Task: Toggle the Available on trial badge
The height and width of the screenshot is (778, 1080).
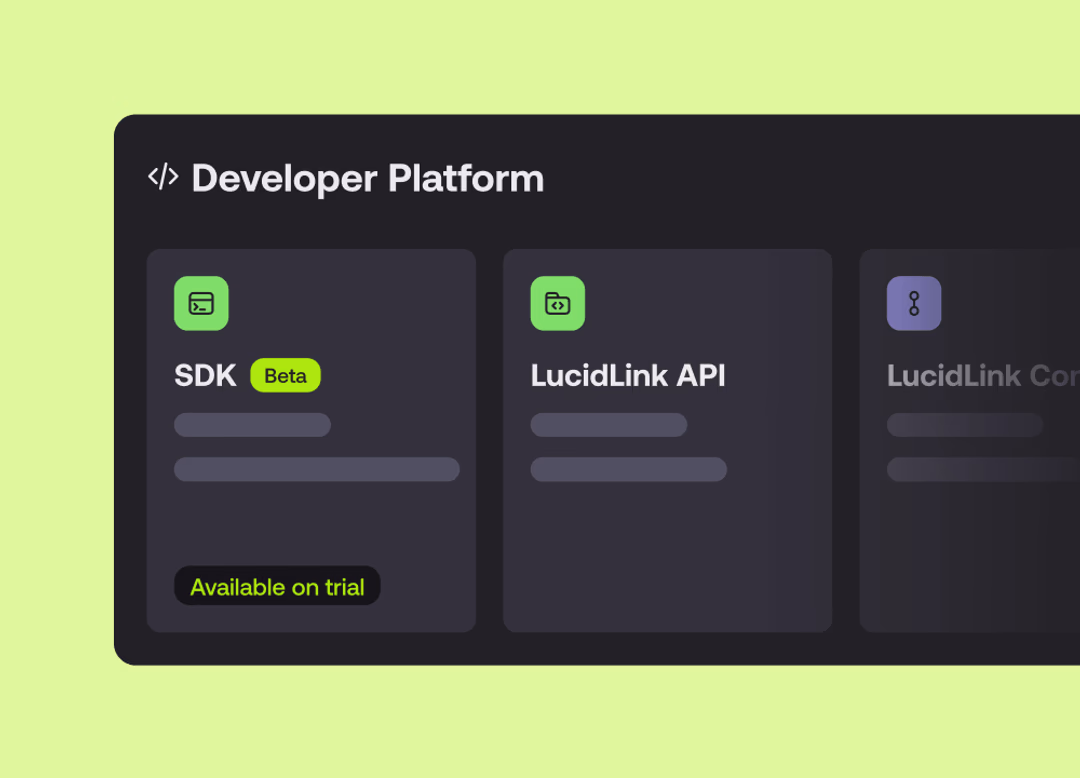Action: click(277, 586)
